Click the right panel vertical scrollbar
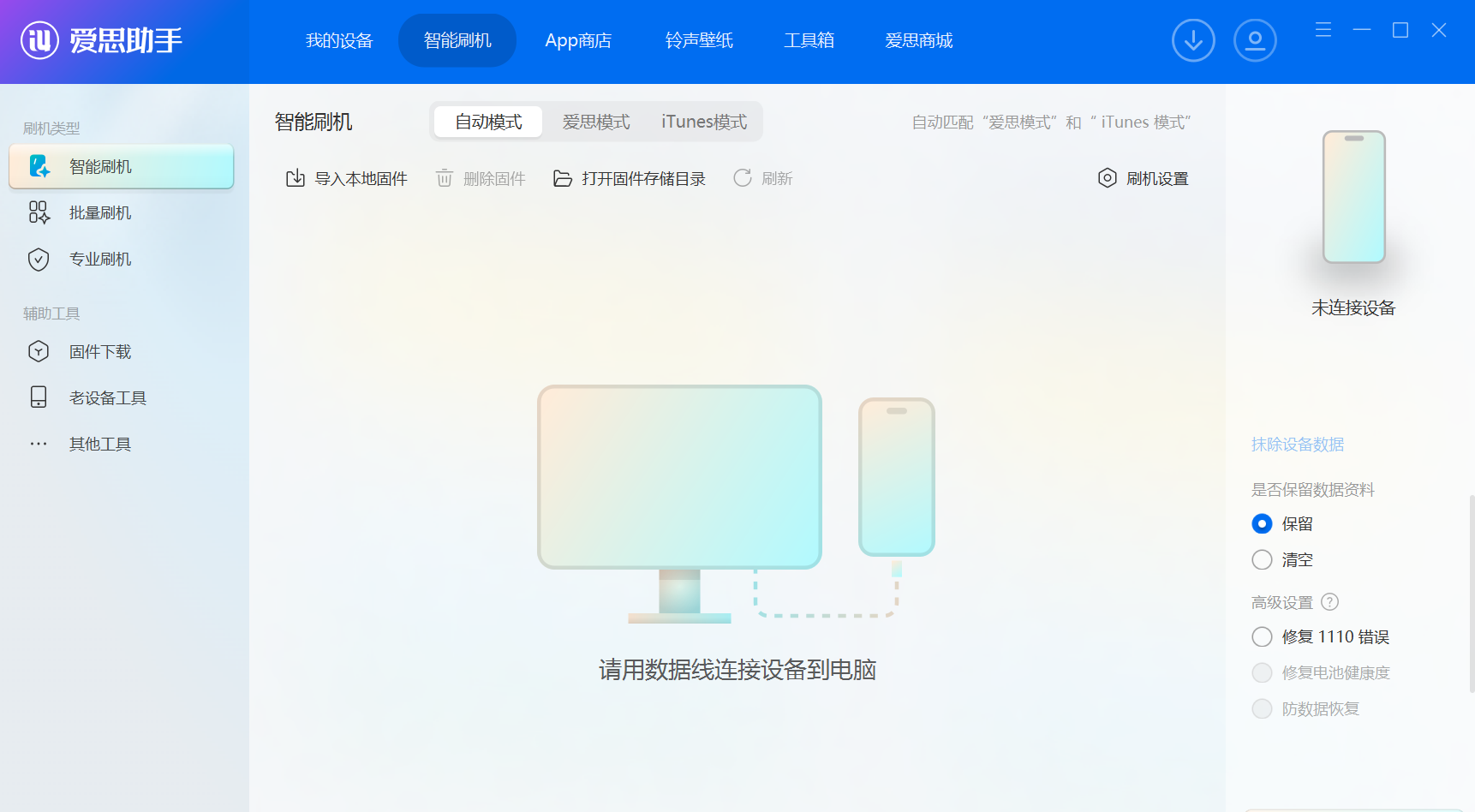Screen dimensions: 1475x812 tap(1472, 591)
